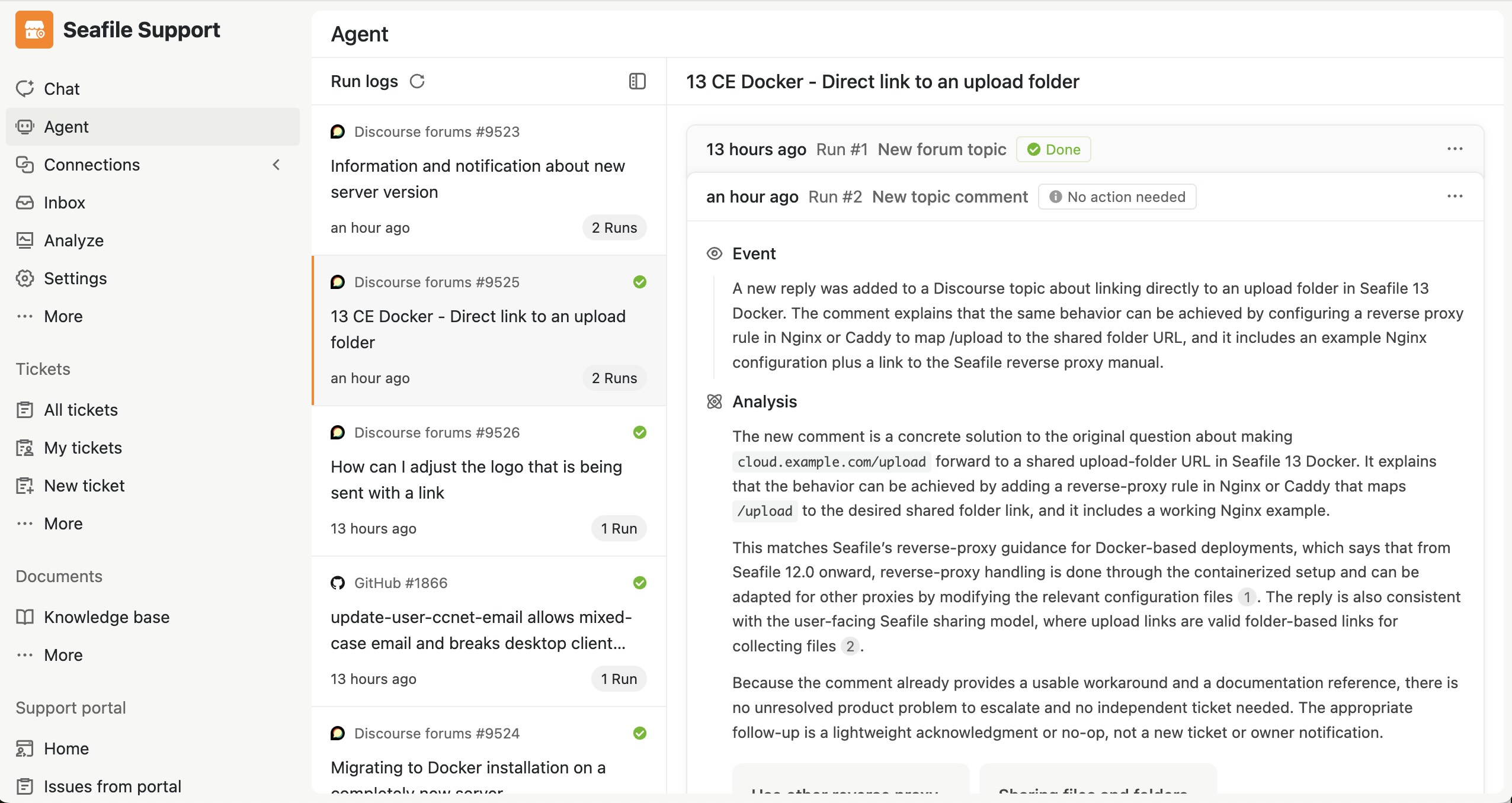Refresh the Run logs list
Image resolution: width=1512 pixels, height=803 pixels.
coord(417,81)
